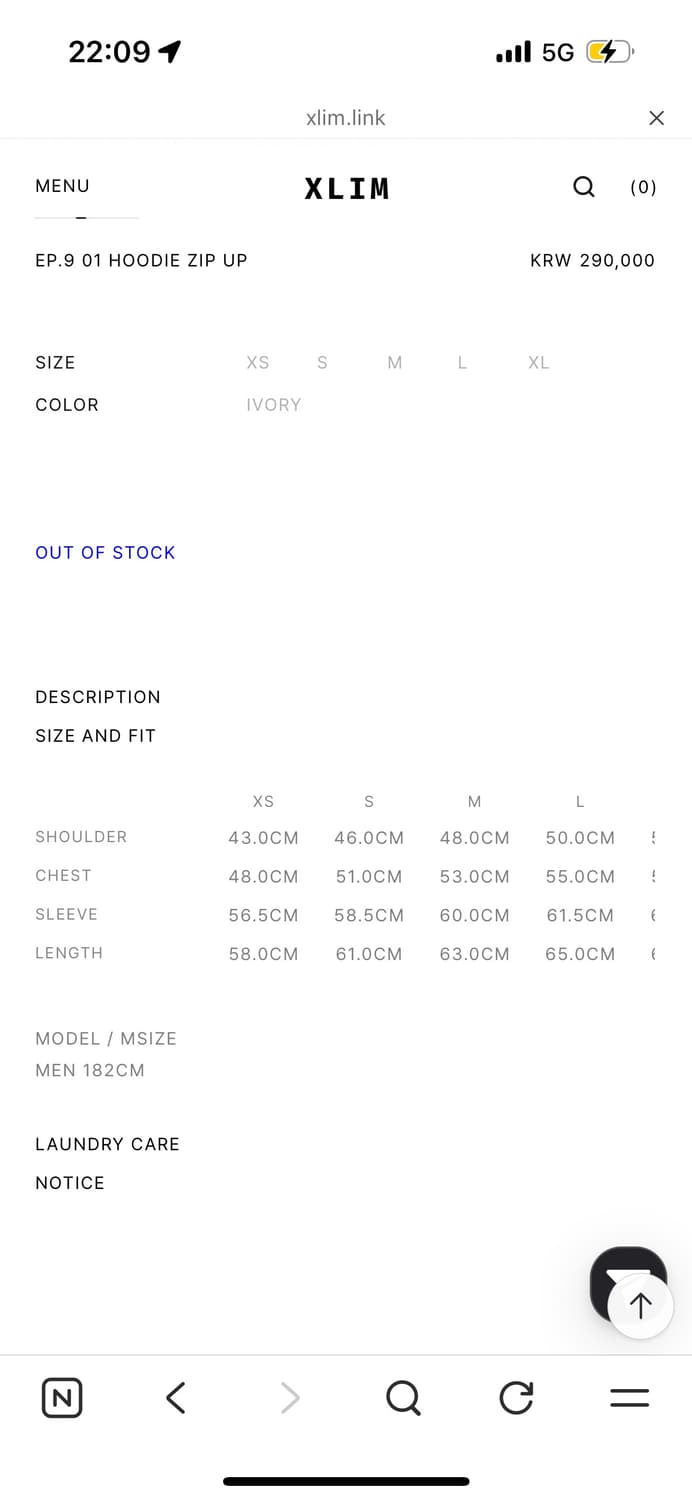This screenshot has width=692, height=1500.
Task: Tap the bottom toolbar search icon
Action: click(x=403, y=1397)
